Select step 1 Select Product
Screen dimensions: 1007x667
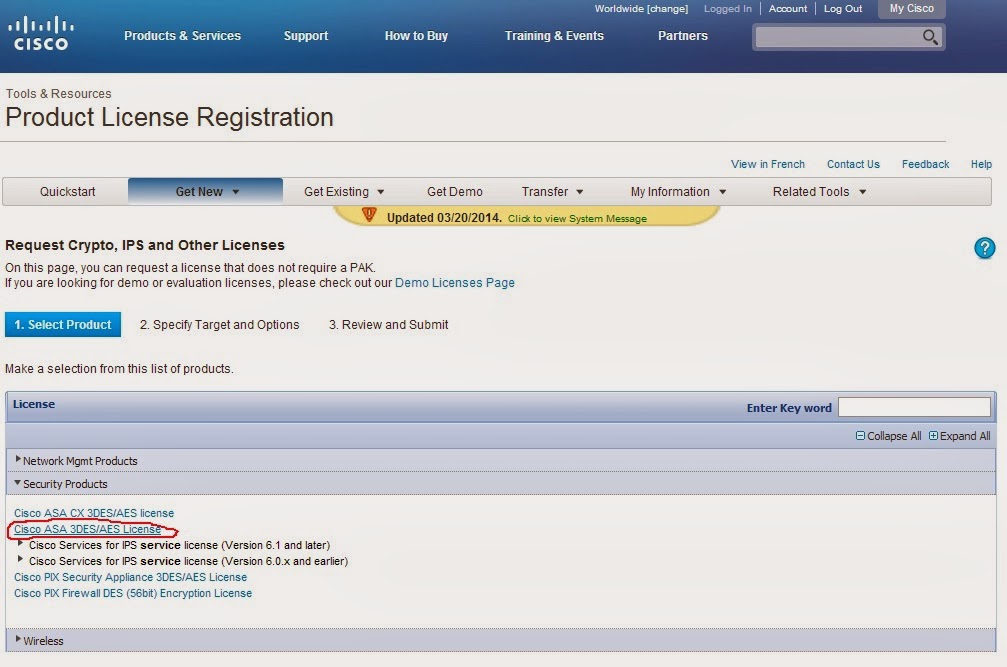tap(63, 325)
